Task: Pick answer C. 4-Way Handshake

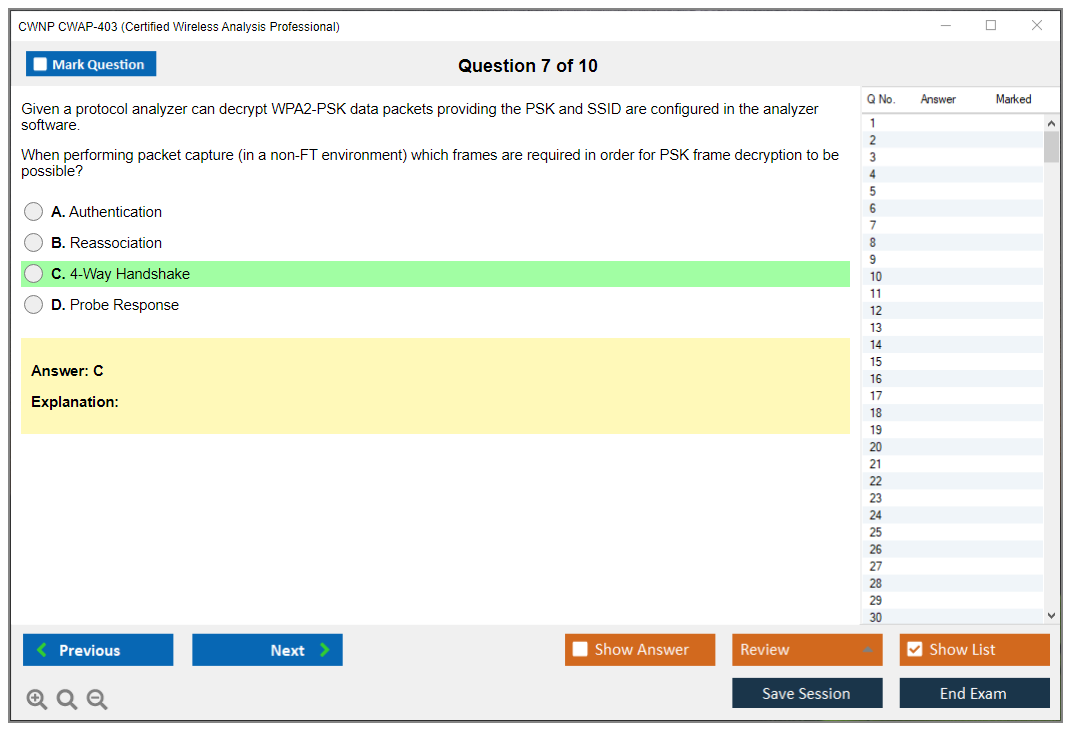Action: [34, 274]
